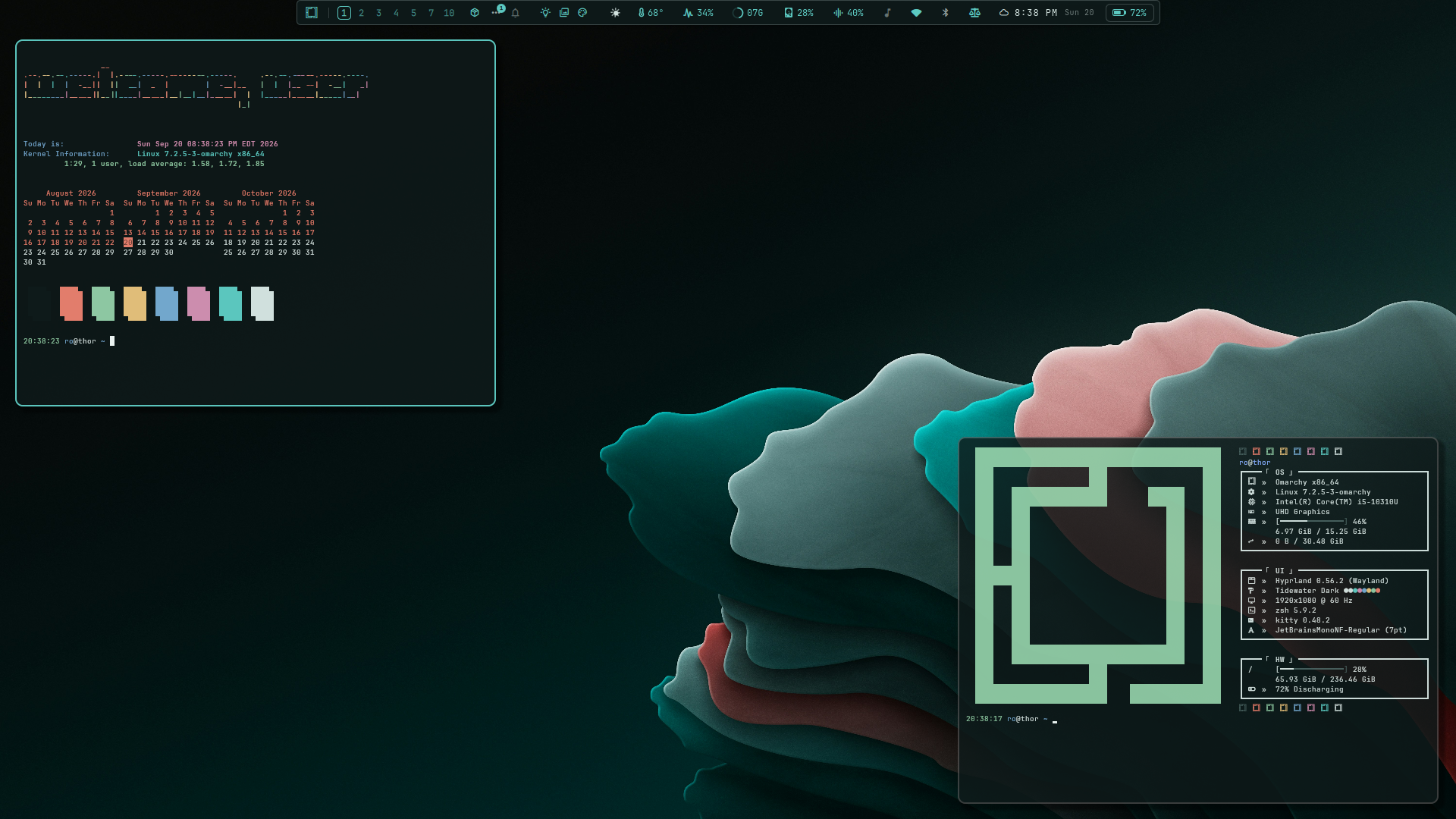Click the August 2026 calendar heading
1456x819 pixels.
tap(71, 193)
